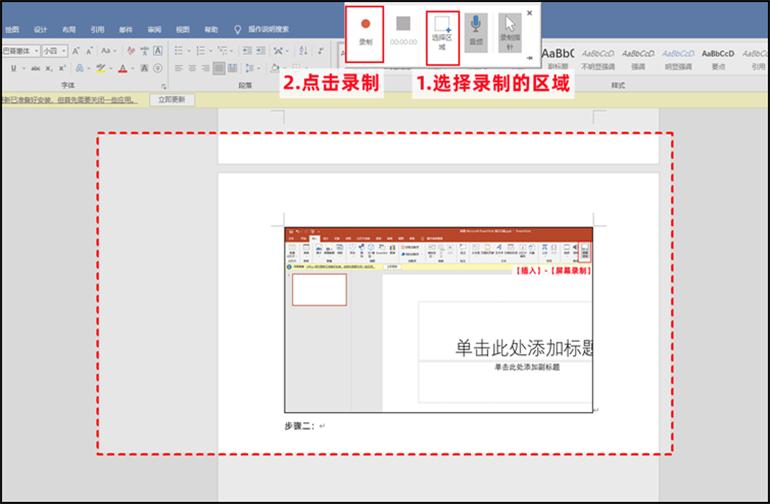Sort text with A-Z icon
Screen dimensions: 770x504
coord(303,51)
